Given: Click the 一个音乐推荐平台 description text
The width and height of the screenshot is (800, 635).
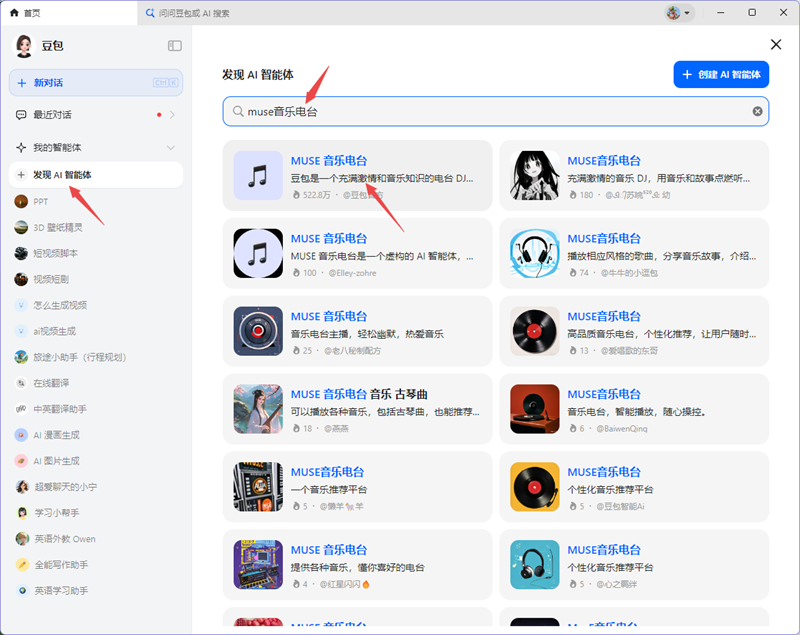Looking at the screenshot, I should click(x=329, y=490).
